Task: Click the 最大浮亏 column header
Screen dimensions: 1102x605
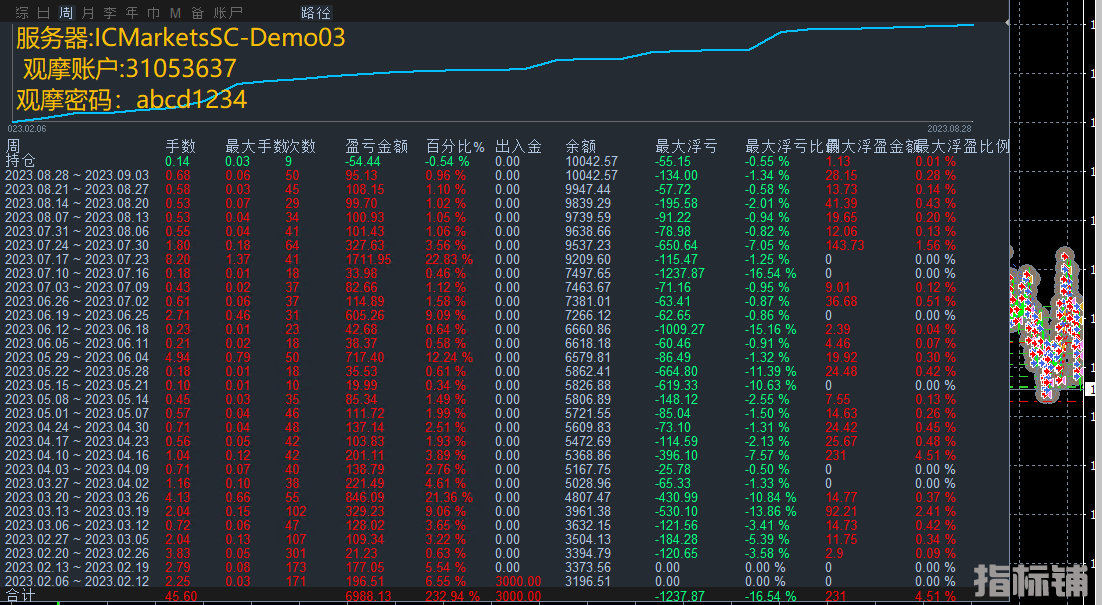Action: [x=686, y=146]
